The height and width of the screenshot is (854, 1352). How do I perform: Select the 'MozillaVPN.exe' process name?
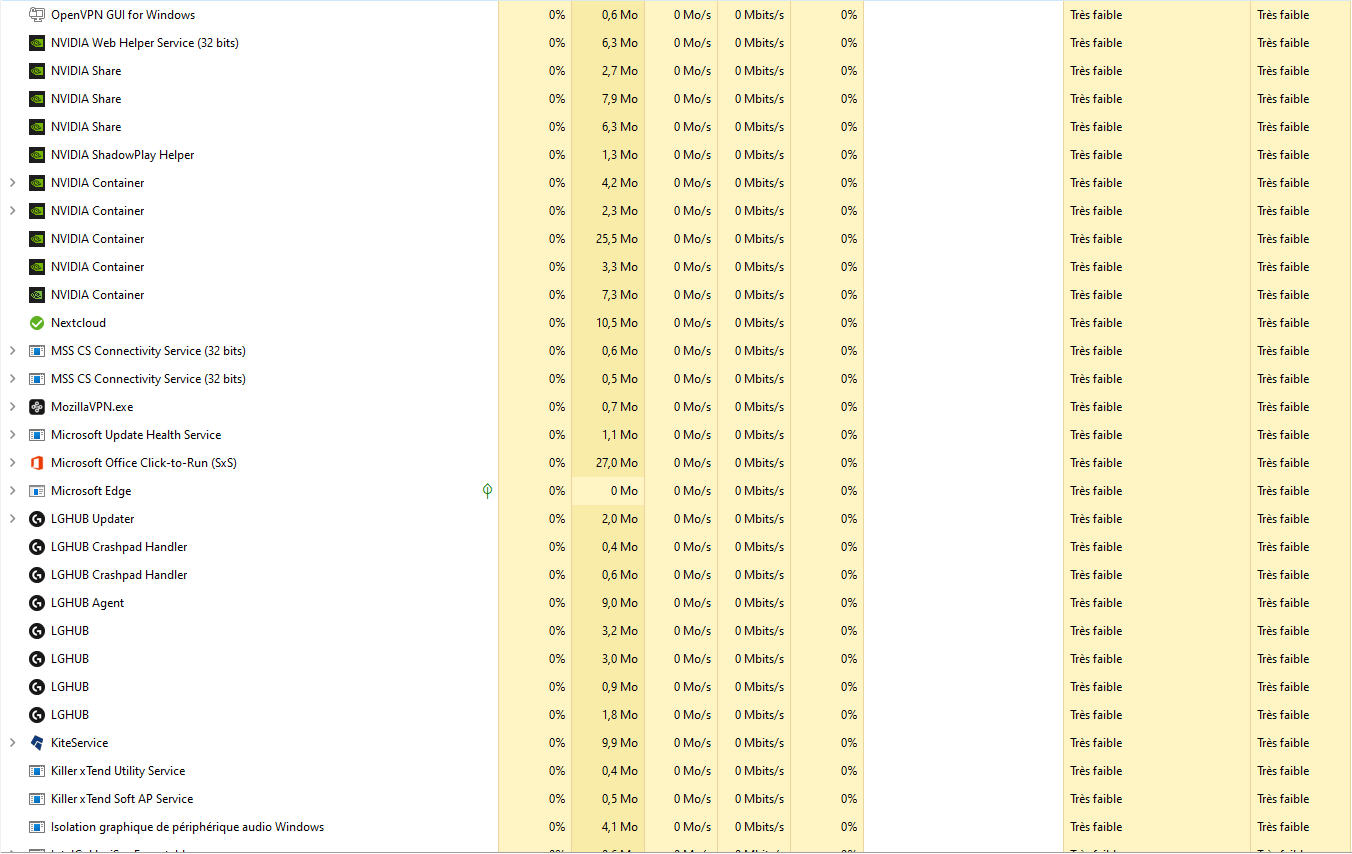(x=92, y=407)
